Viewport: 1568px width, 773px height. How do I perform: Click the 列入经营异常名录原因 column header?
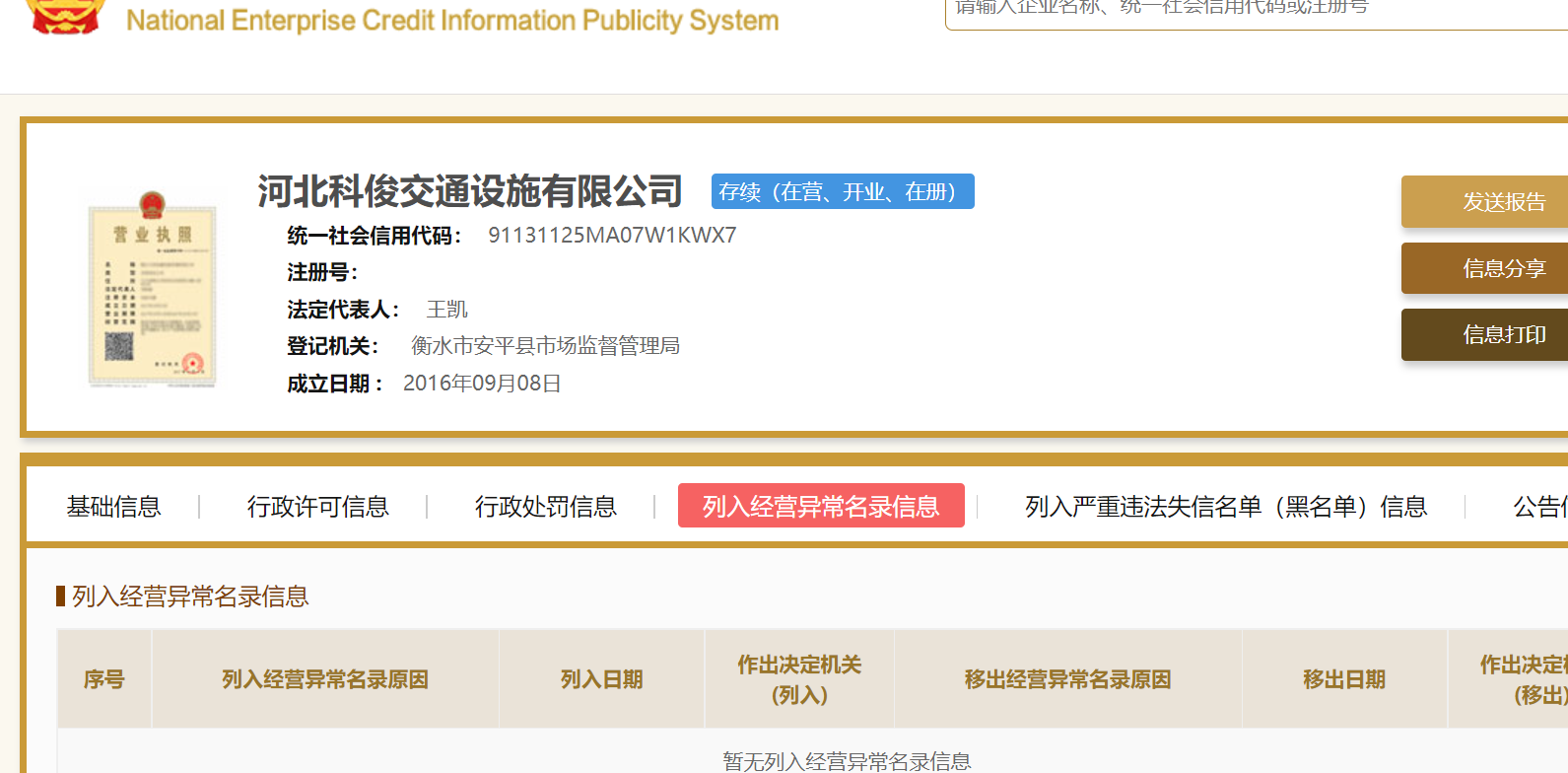pos(325,679)
